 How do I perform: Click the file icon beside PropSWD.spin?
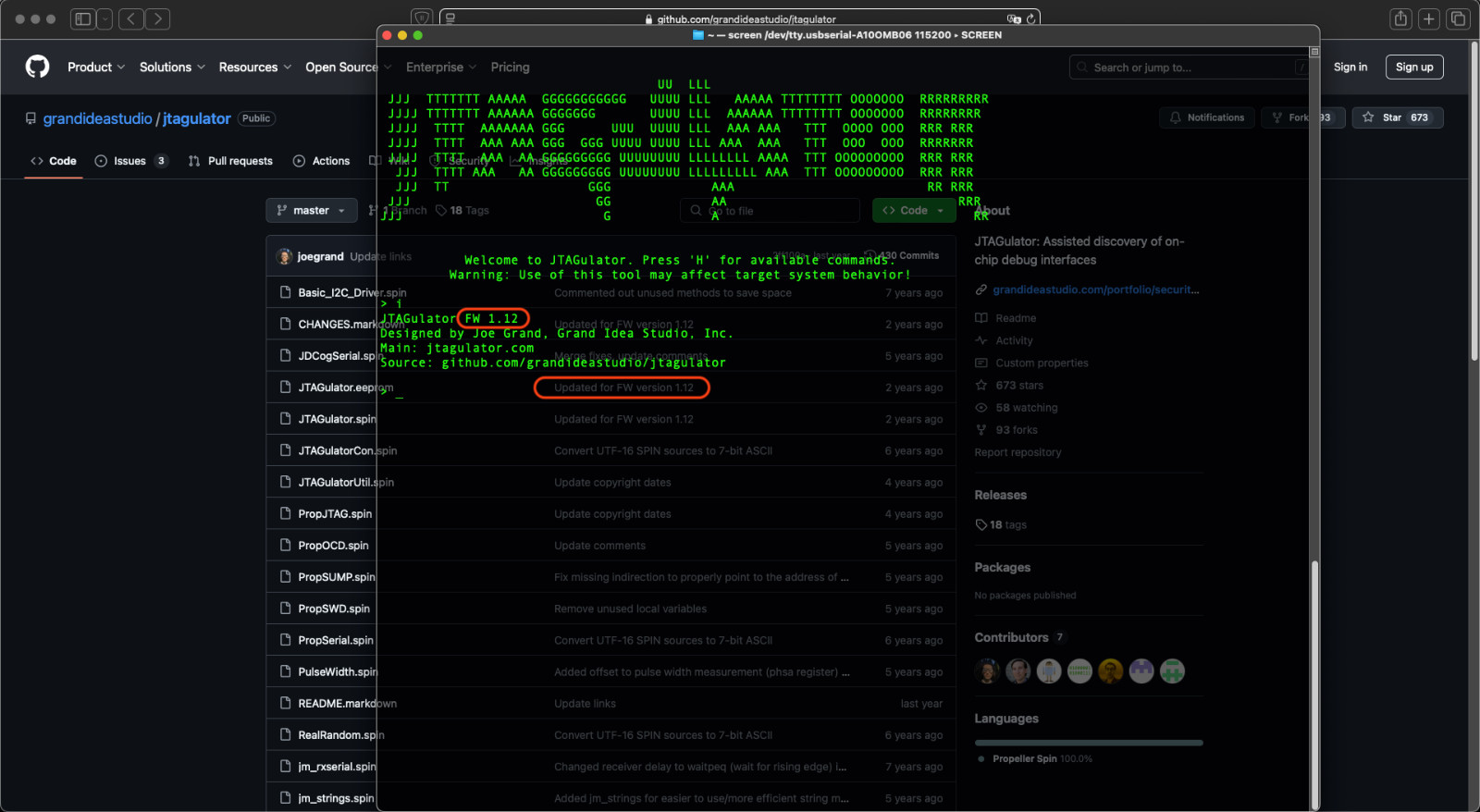[286, 609]
